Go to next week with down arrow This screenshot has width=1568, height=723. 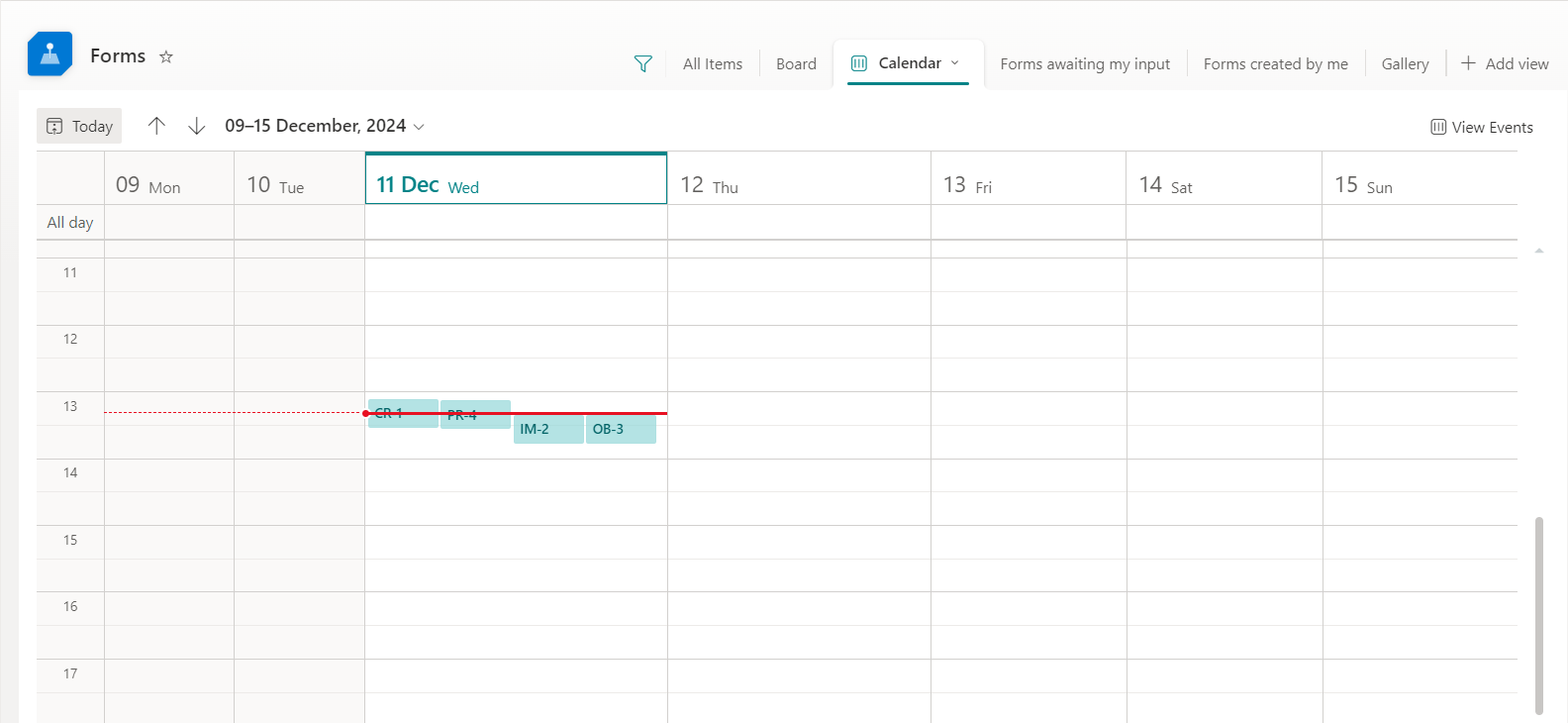point(197,126)
